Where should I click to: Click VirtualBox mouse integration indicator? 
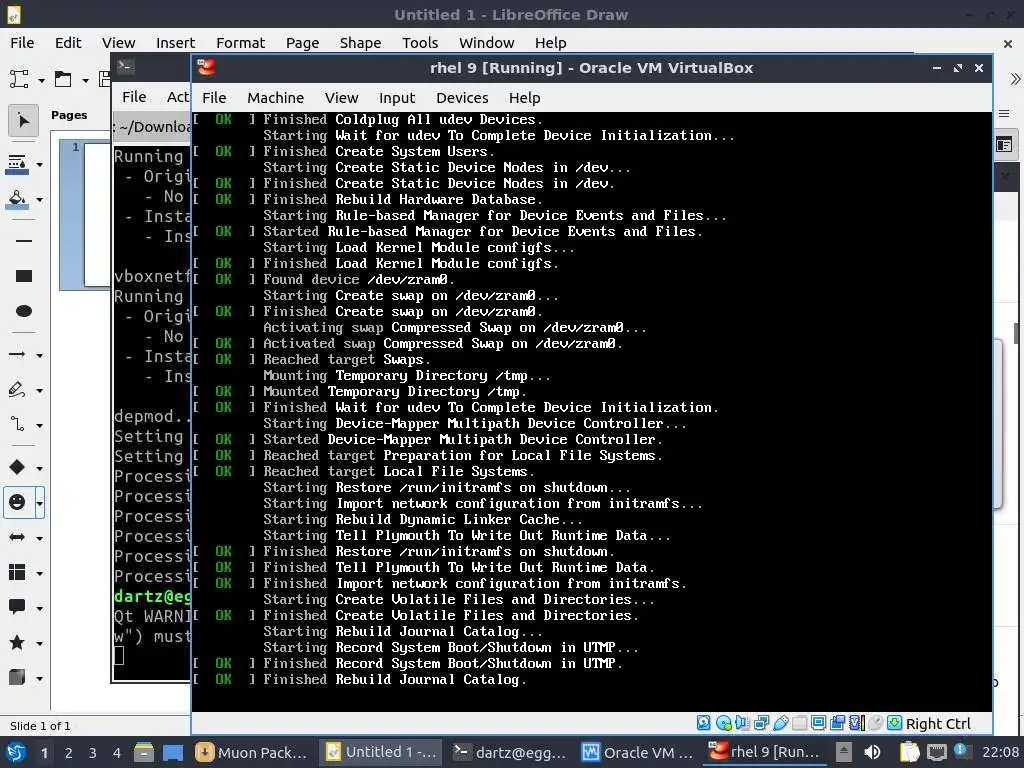pos(876,723)
